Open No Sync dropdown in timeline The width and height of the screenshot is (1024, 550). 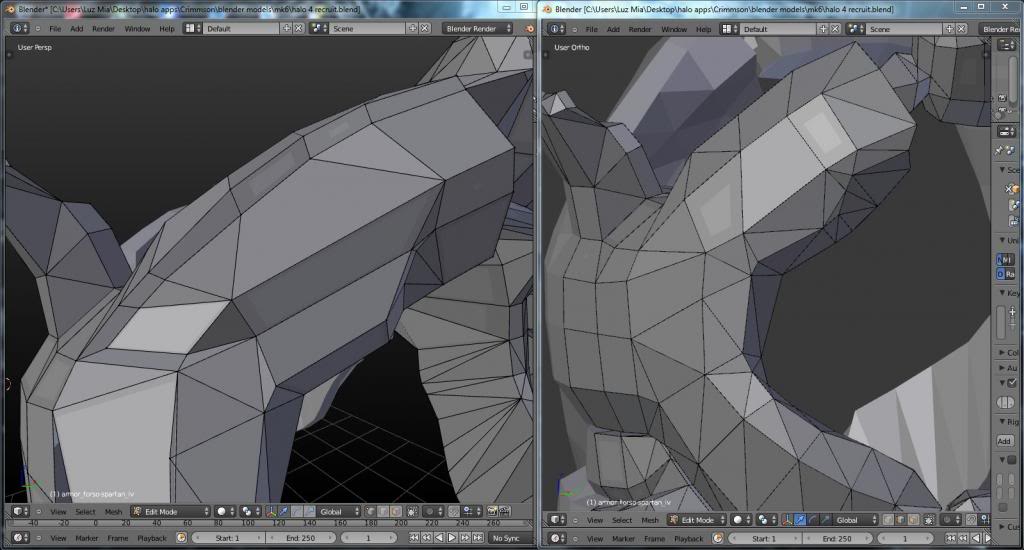click(x=511, y=538)
